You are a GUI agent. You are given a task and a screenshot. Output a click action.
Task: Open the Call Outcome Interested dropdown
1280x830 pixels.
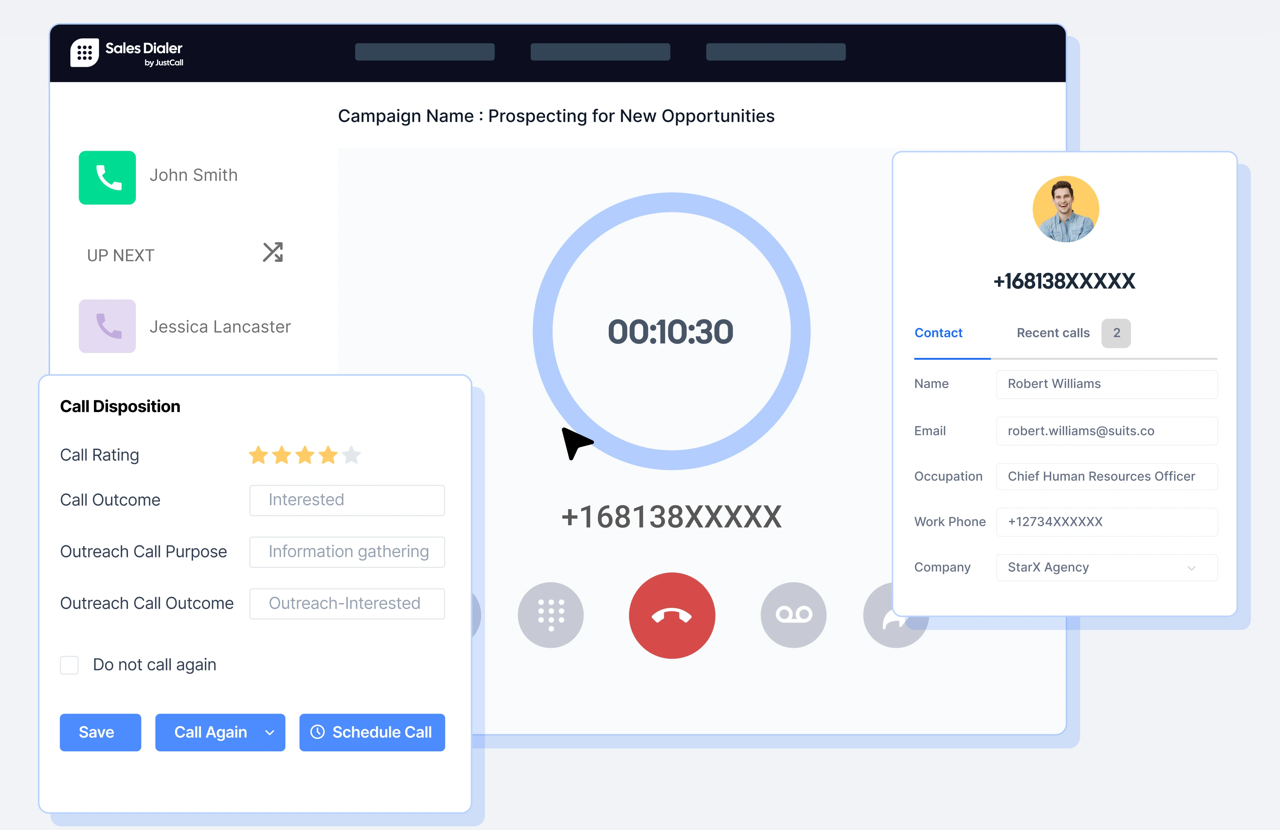pyautogui.click(x=347, y=500)
